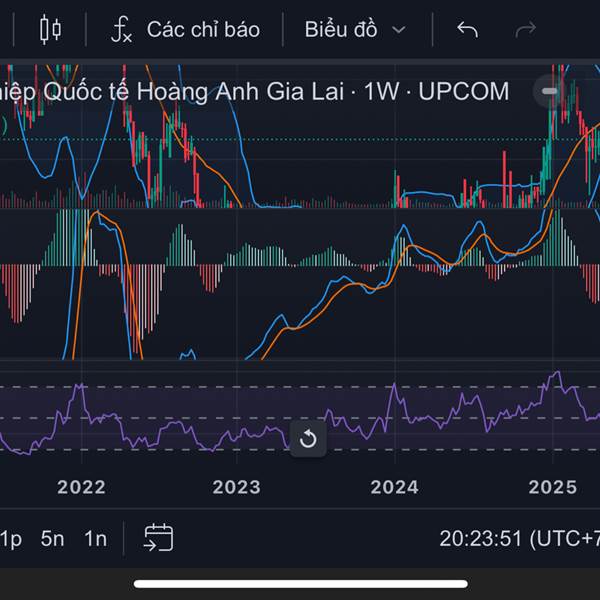
Task: Select the '1n' time range
Action: pyautogui.click(x=96, y=538)
